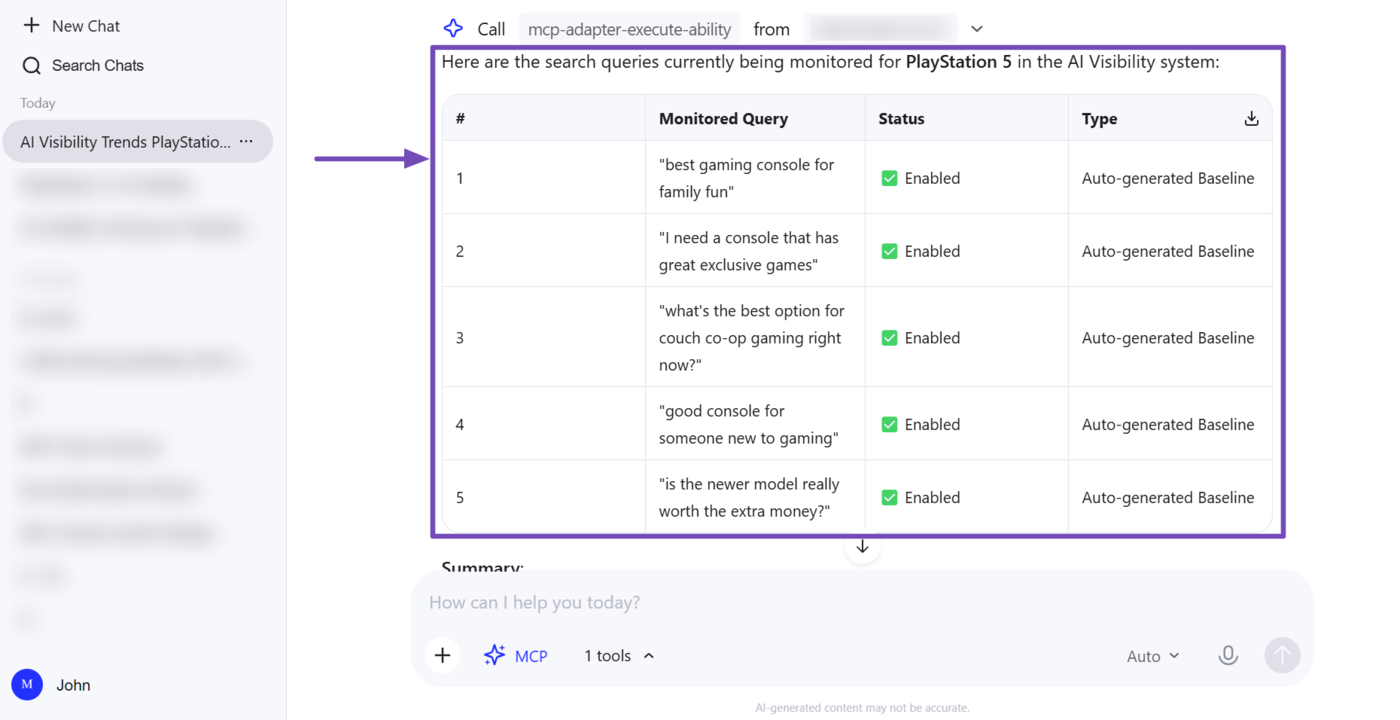Click the bold PlayStation 5 text

click(x=958, y=62)
